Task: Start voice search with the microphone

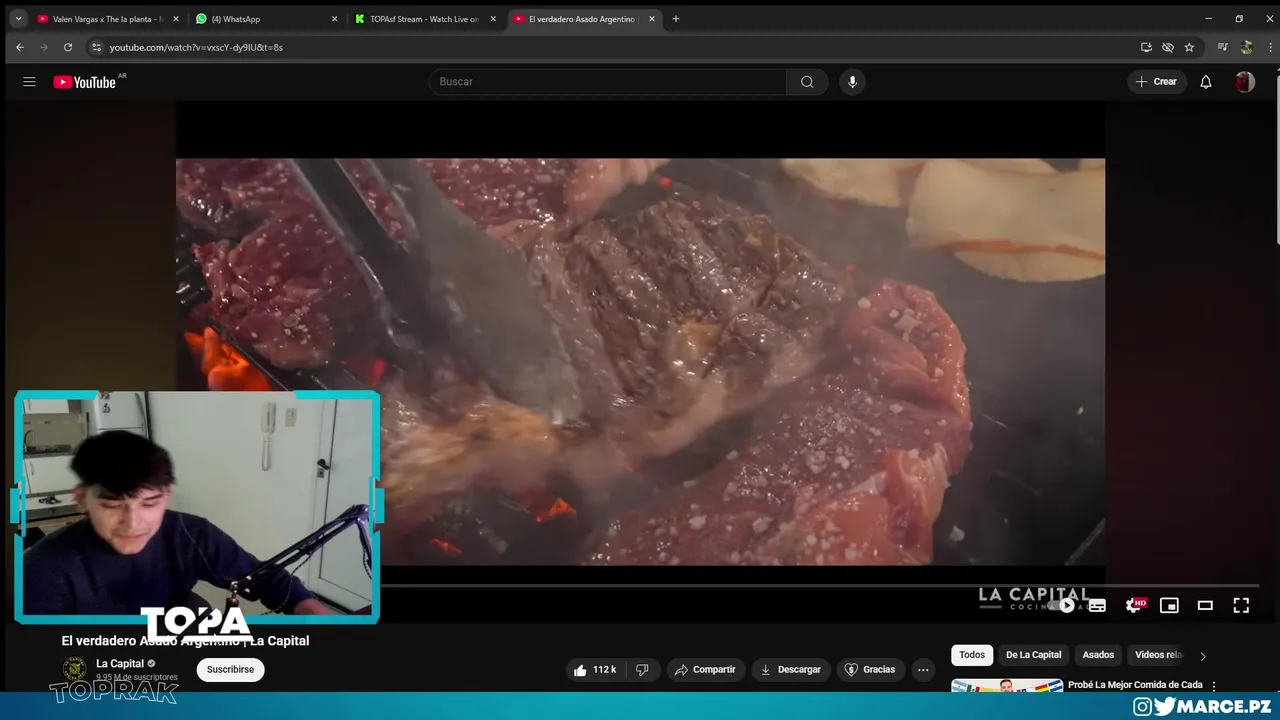Action: click(x=852, y=82)
